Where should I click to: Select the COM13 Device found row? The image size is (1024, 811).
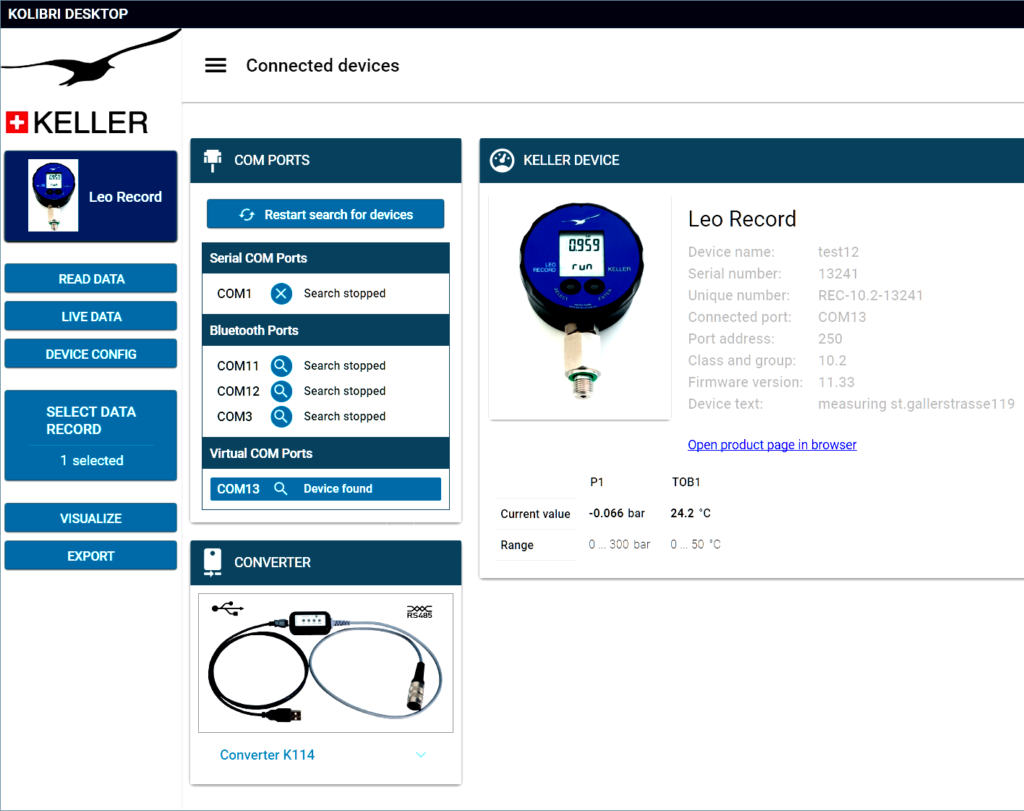point(325,488)
